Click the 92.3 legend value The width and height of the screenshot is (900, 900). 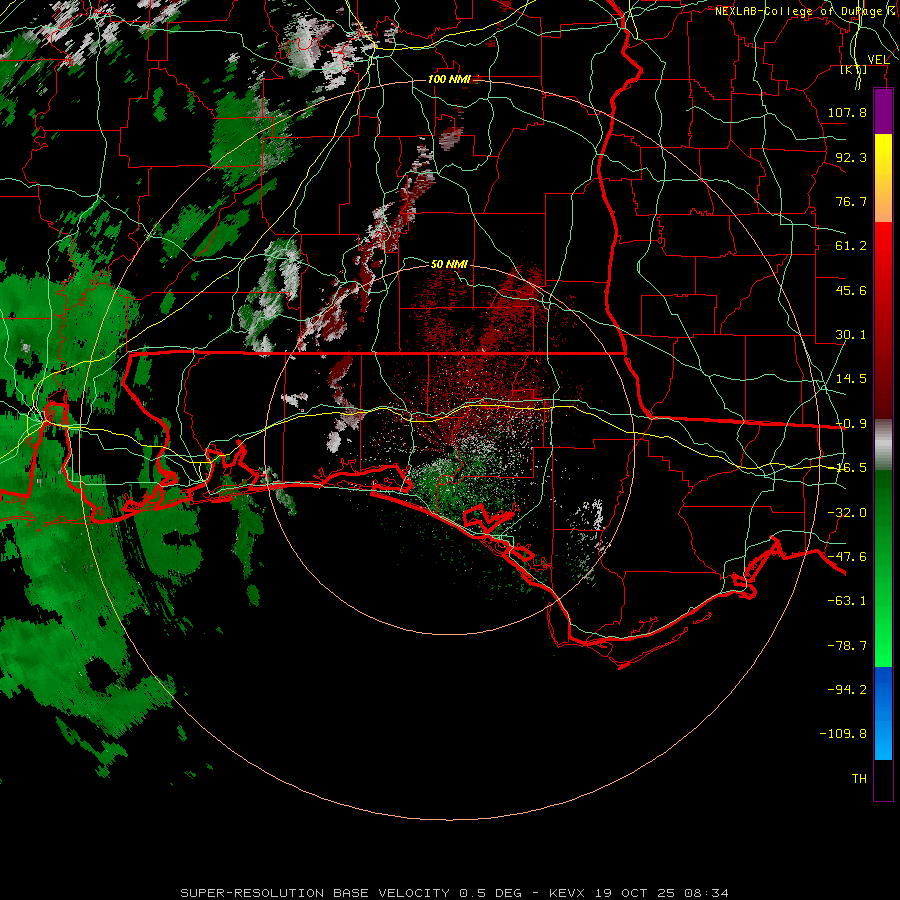(x=851, y=157)
